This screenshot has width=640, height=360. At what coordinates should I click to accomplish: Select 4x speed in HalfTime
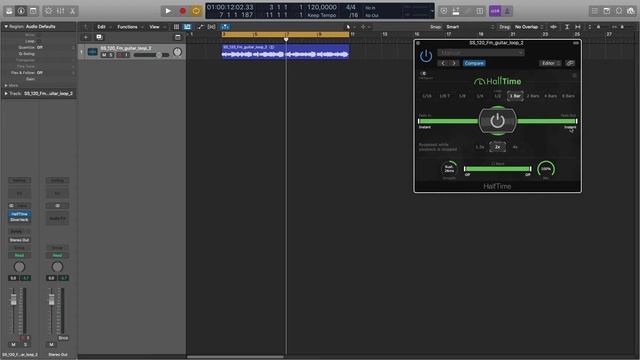(515, 147)
